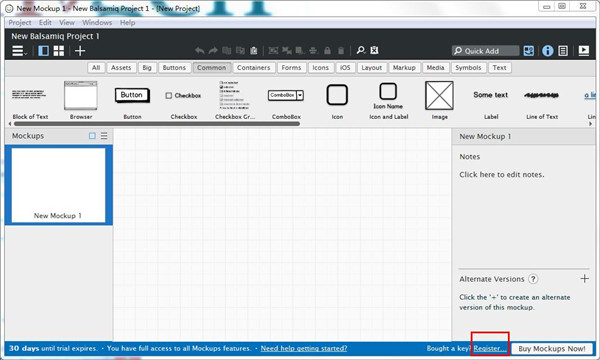Pick the Browser window control
The image size is (600, 360).
pyautogui.click(x=81, y=100)
